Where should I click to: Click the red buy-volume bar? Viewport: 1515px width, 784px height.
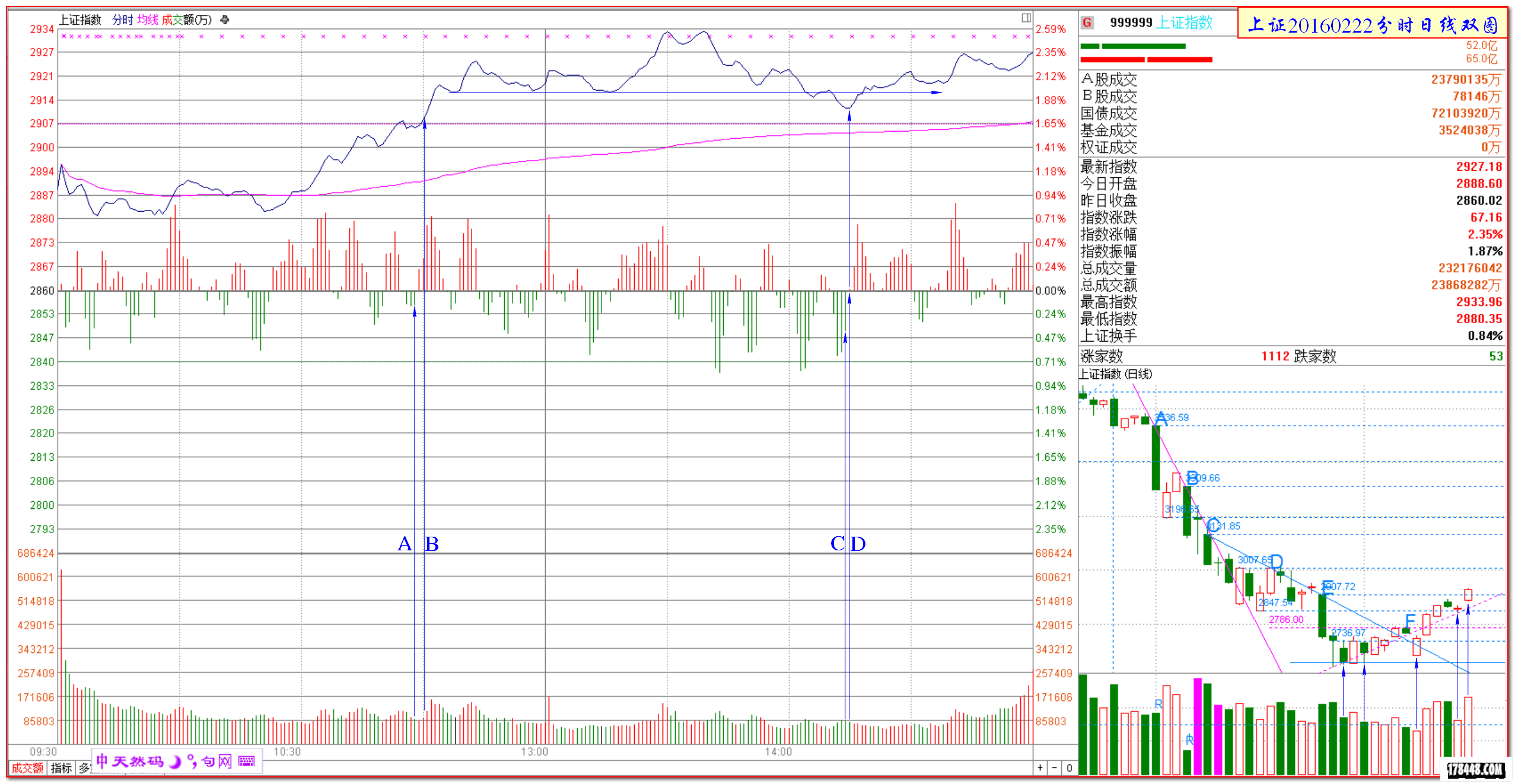(1146, 59)
